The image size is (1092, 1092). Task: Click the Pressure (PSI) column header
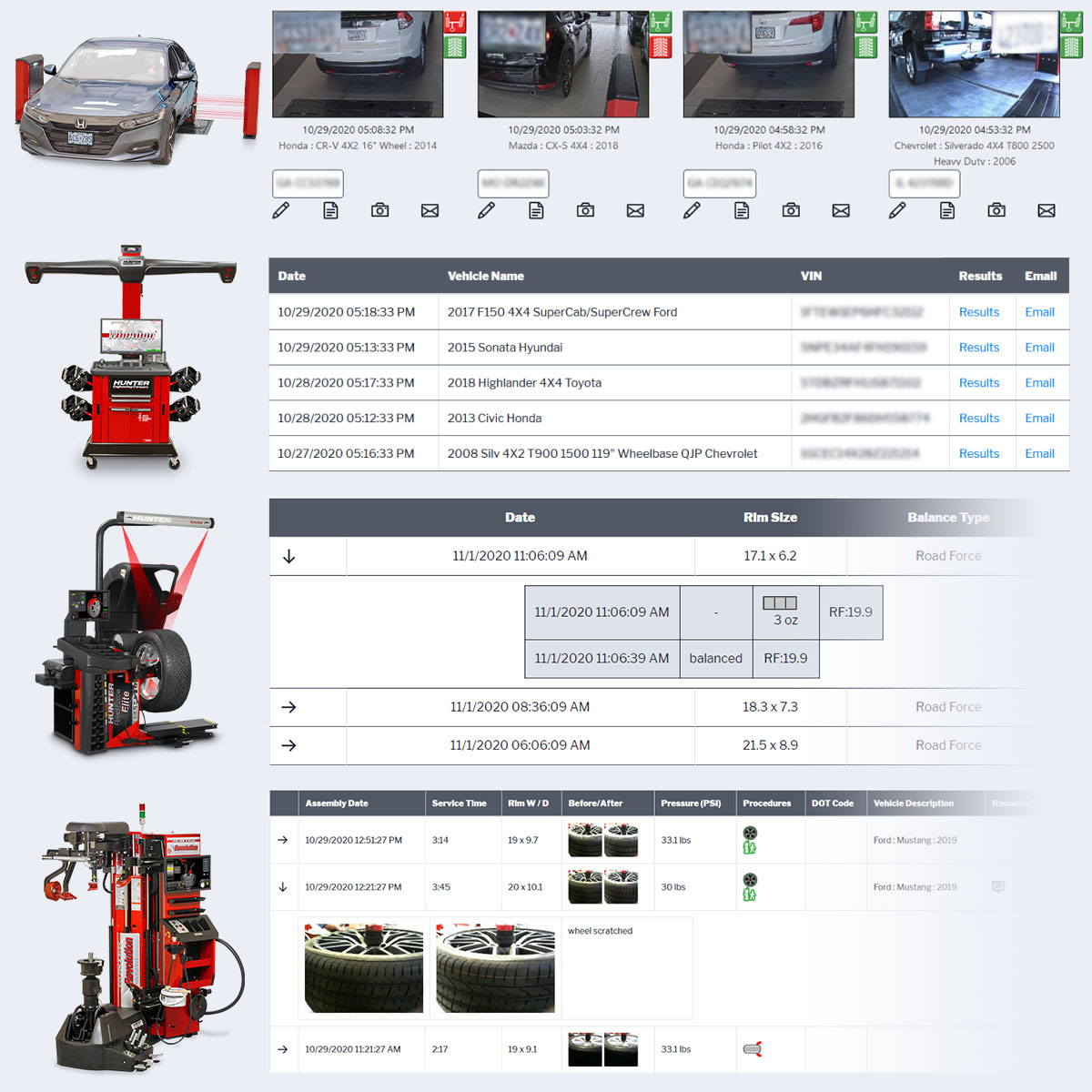[691, 804]
